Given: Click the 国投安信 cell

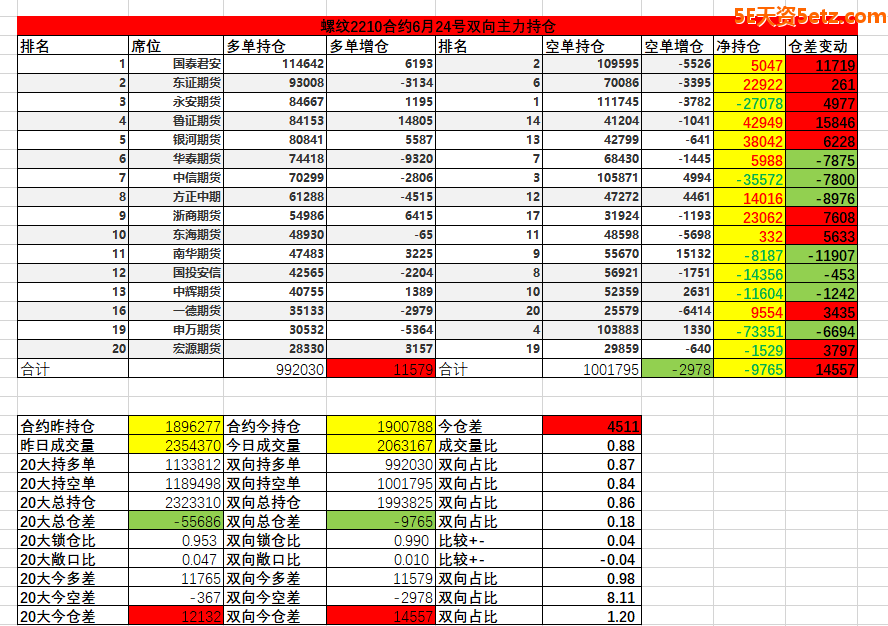Looking at the screenshot, I should click(176, 273).
